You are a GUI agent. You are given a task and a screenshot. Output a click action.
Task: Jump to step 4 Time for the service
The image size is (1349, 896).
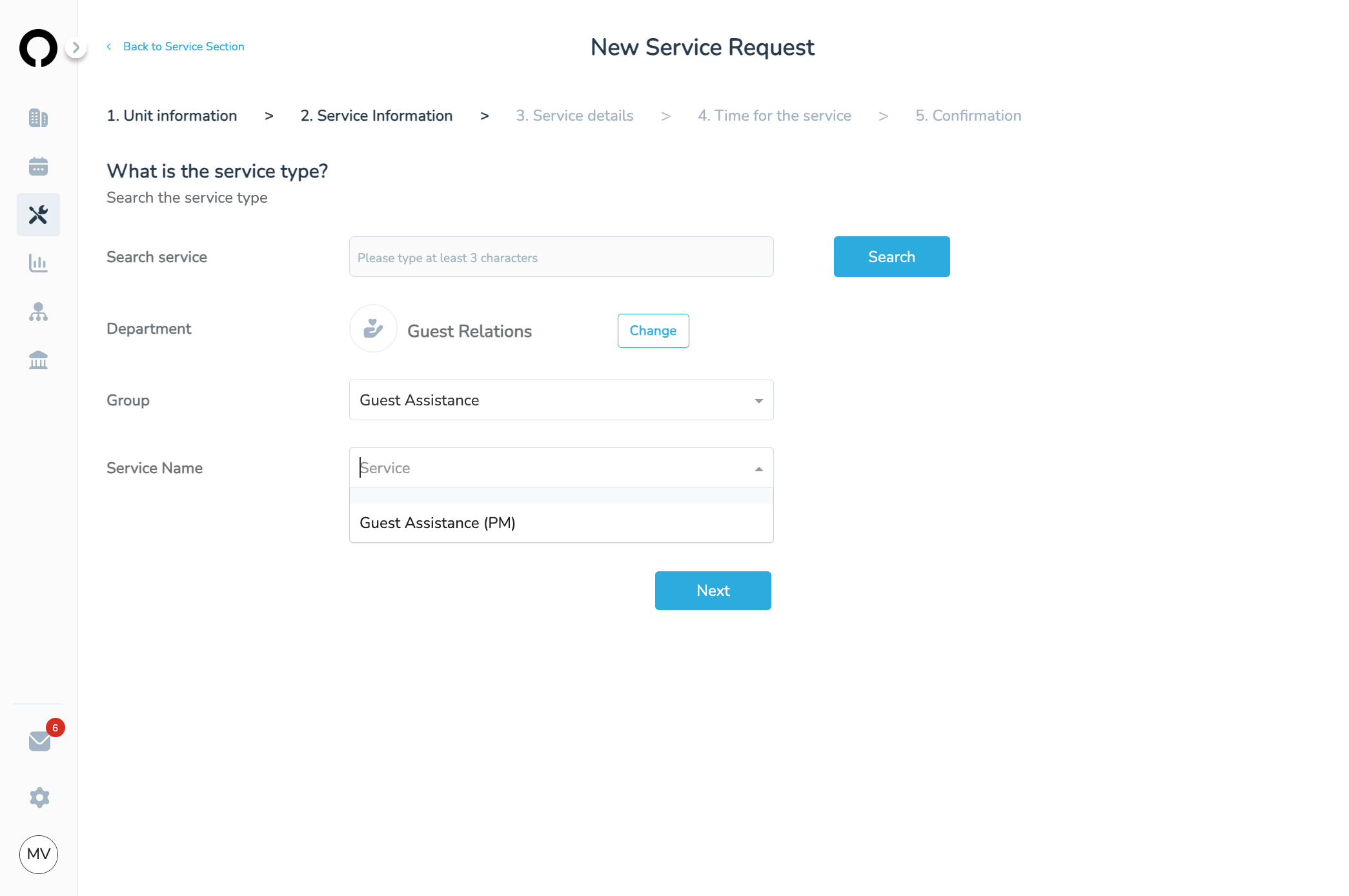(x=775, y=116)
